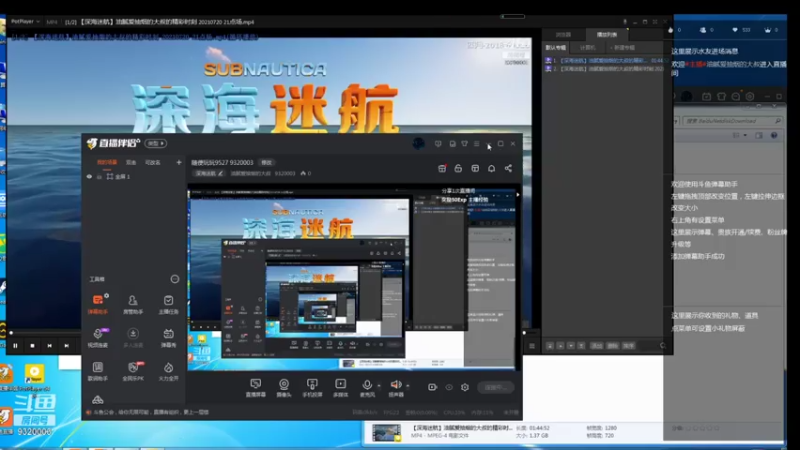
Task: Open the skin shirt icon in the title bar
Action: [x=464, y=144]
